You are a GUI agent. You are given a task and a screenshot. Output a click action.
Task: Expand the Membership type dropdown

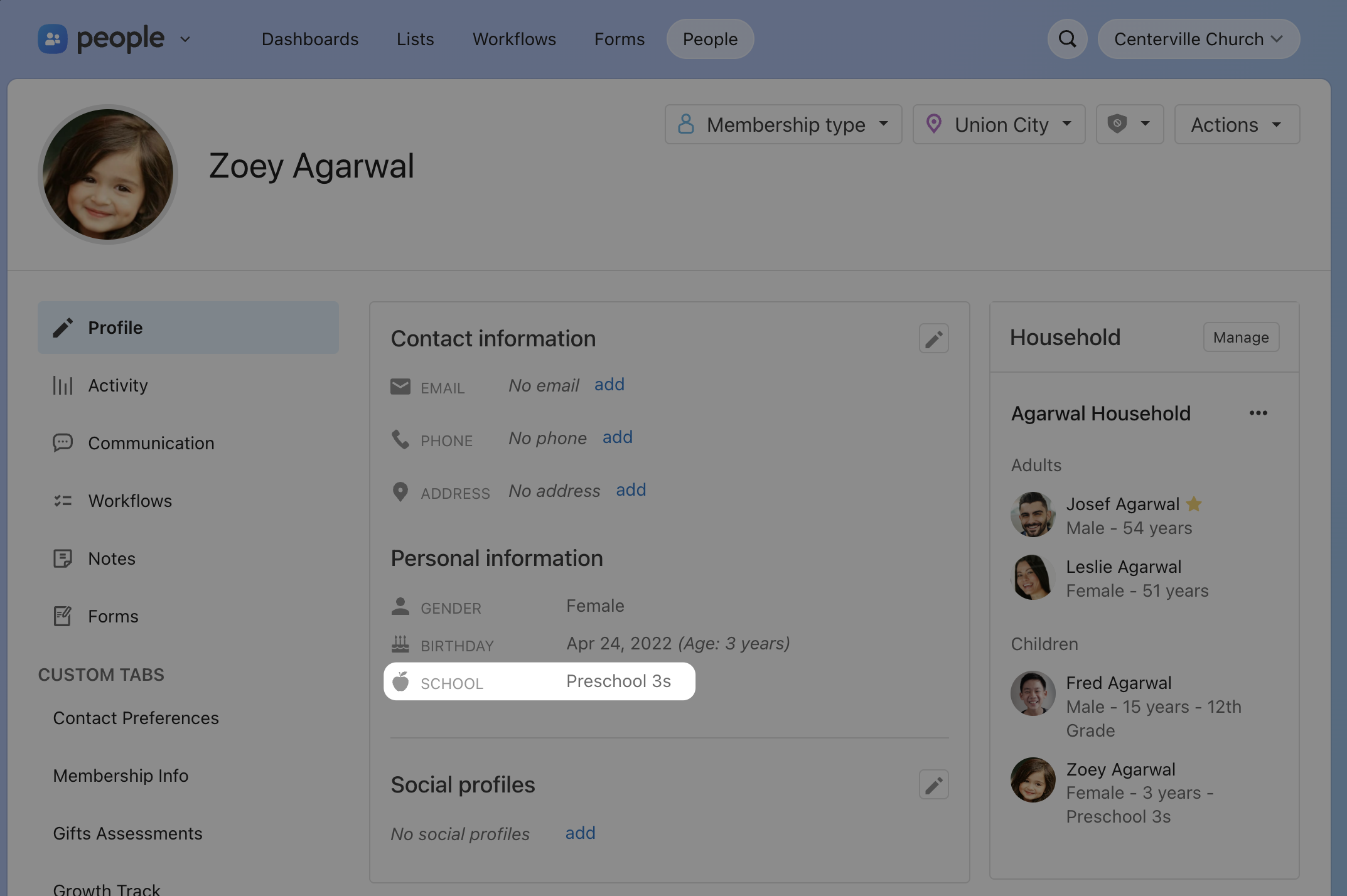click(x=783, y=124)
